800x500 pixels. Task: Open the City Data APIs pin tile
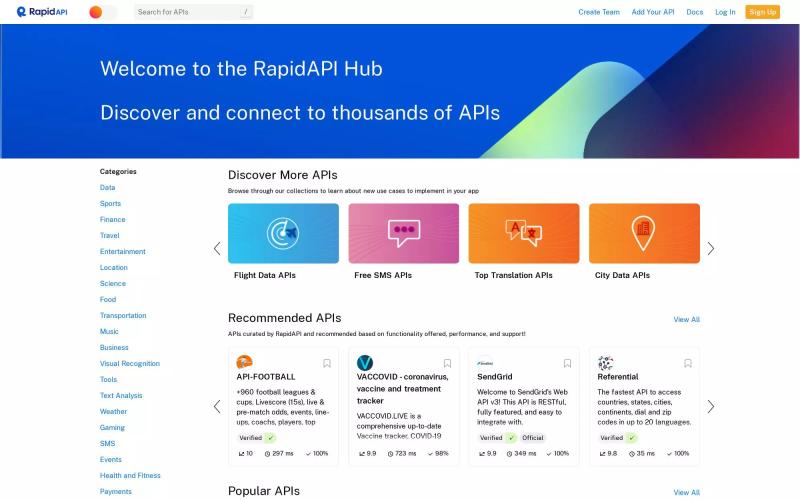pos(644,233)
